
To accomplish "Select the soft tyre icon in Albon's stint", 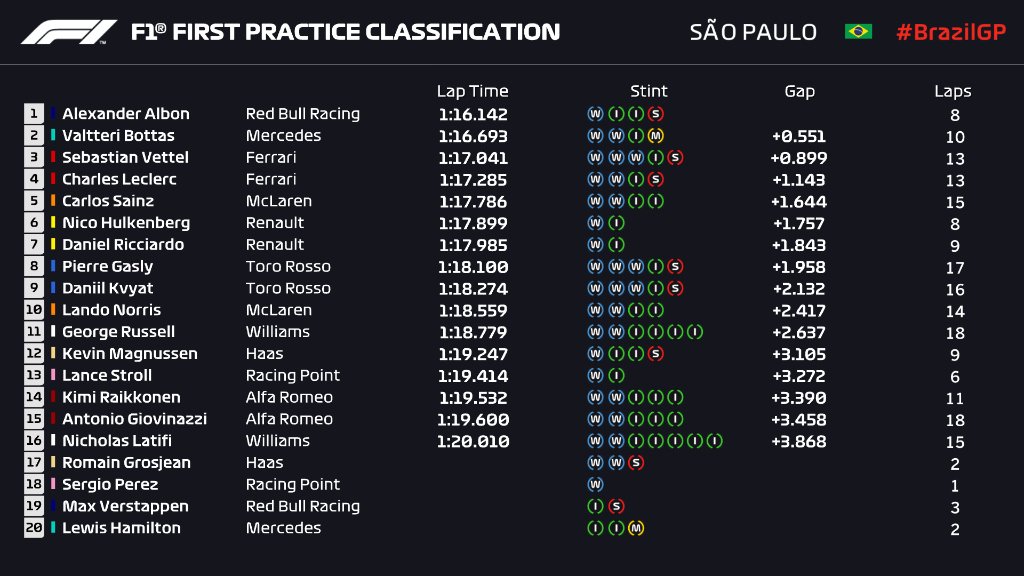I will [x=655, y=114].
